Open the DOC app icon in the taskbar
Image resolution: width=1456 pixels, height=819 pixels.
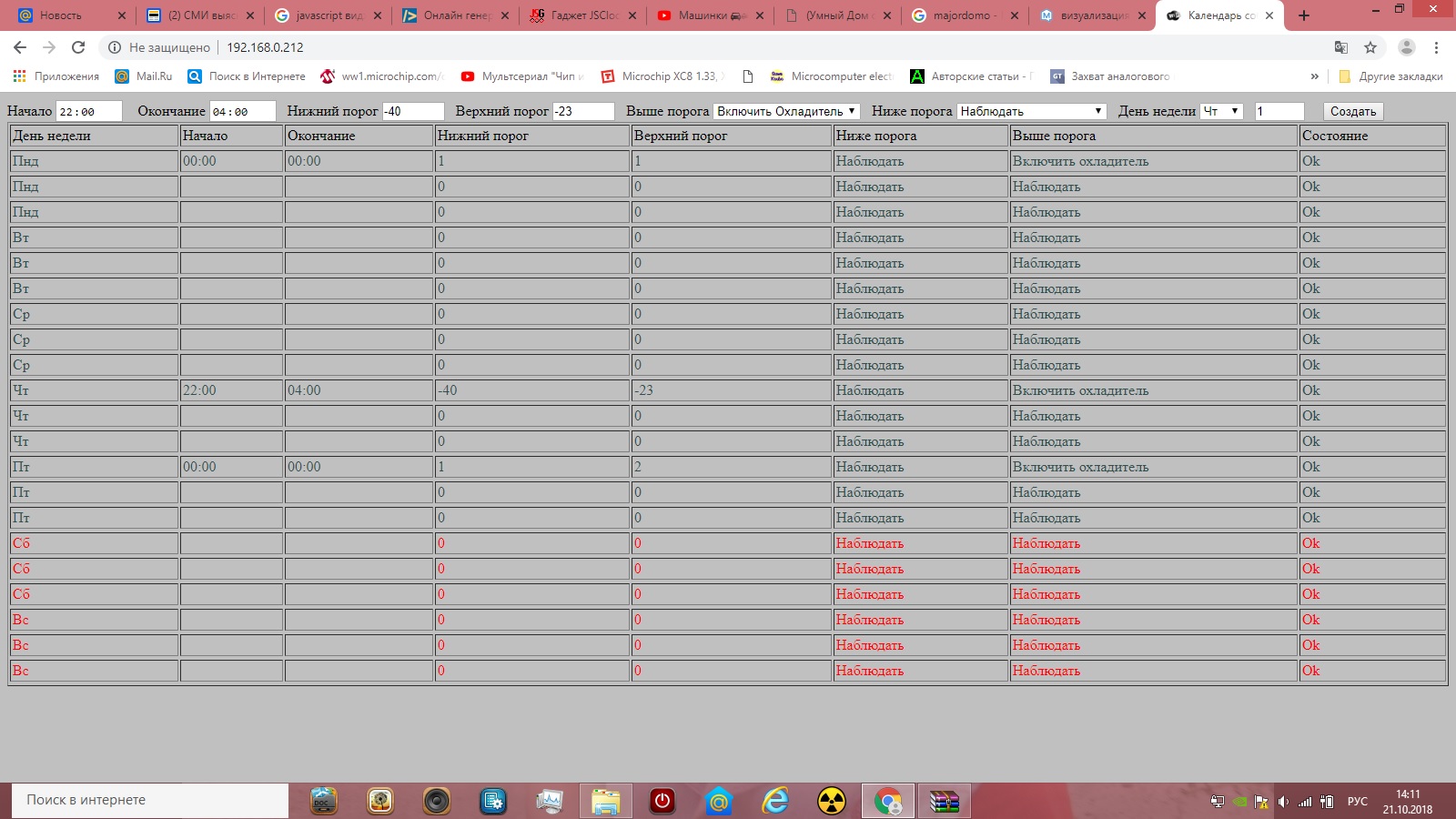coord(324,801)
